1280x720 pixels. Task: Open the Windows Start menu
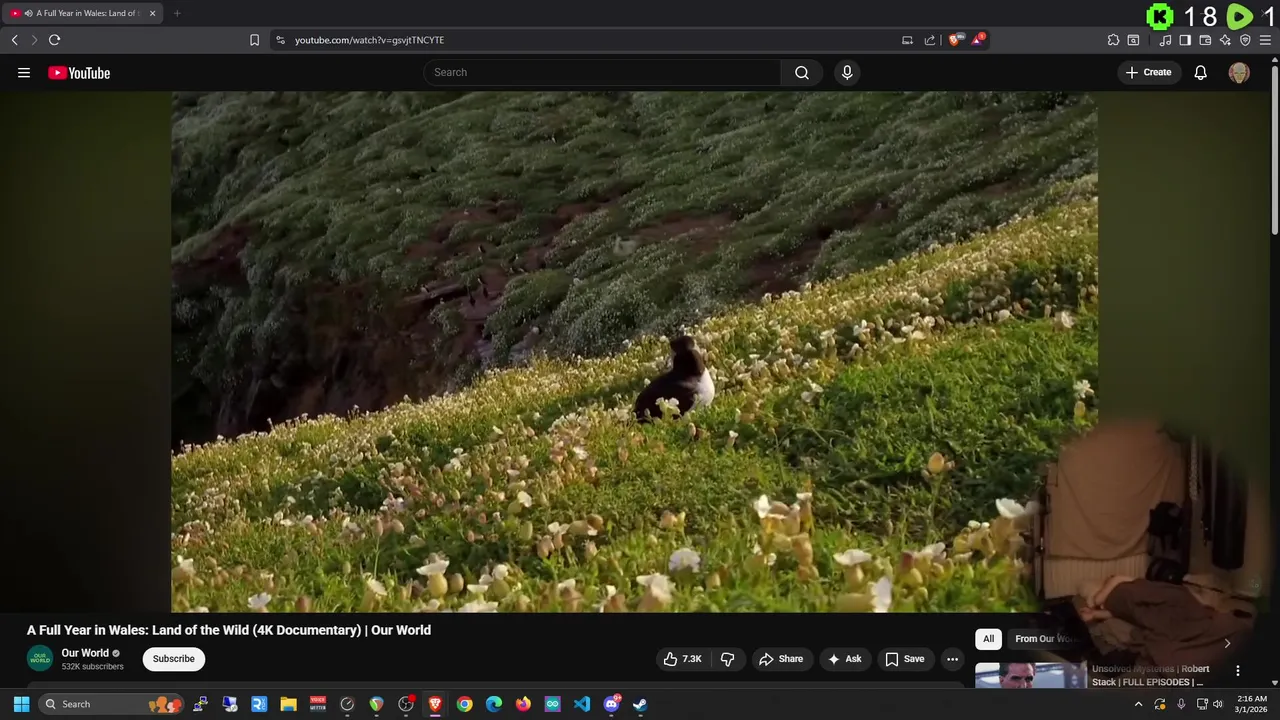[21, 704]
